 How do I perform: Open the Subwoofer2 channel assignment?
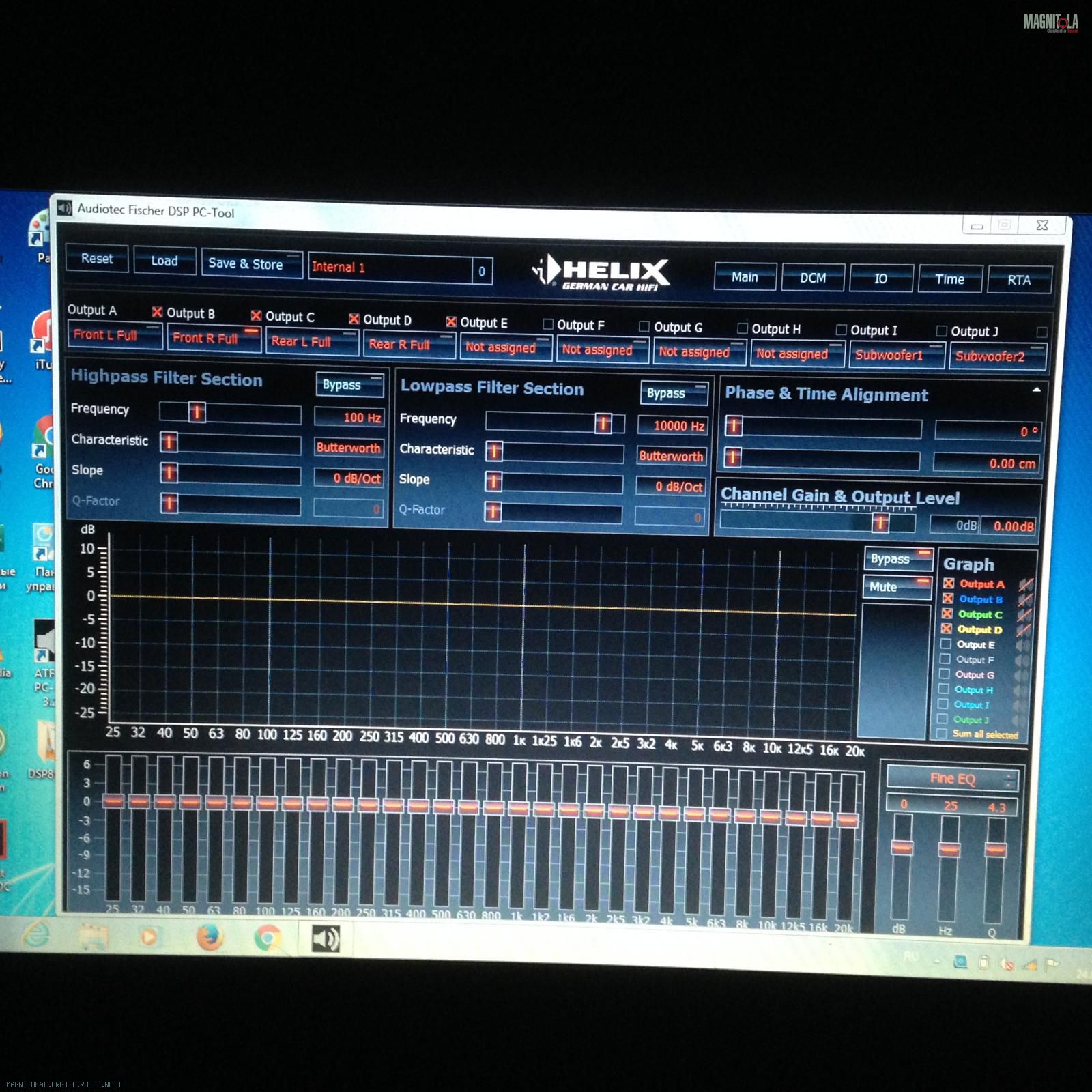998,356
